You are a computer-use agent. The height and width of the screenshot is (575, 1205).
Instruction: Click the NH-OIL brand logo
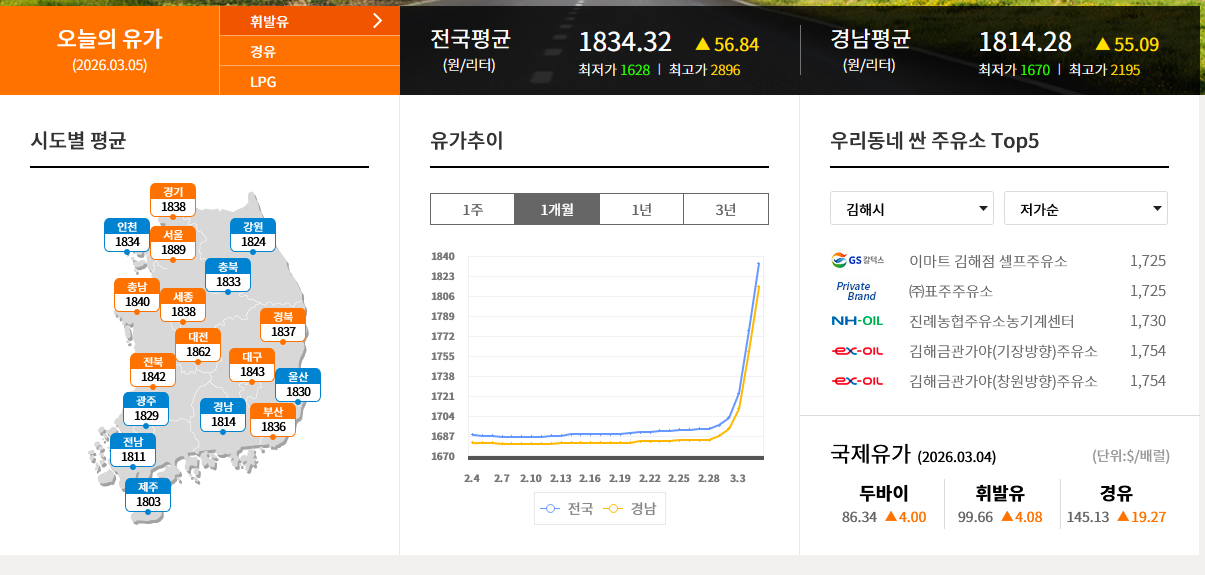(857, 321)
